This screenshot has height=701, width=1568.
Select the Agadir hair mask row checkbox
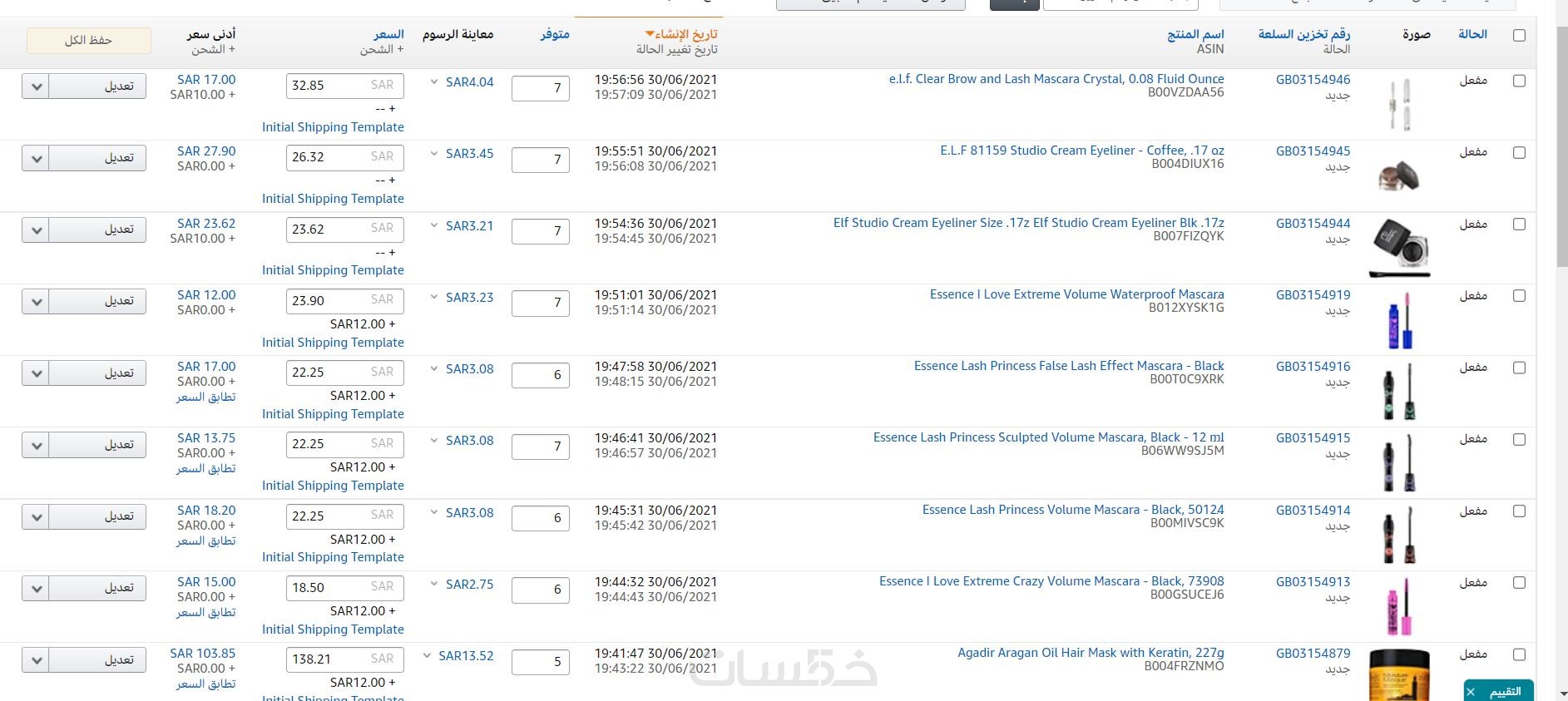[1519, 655]
